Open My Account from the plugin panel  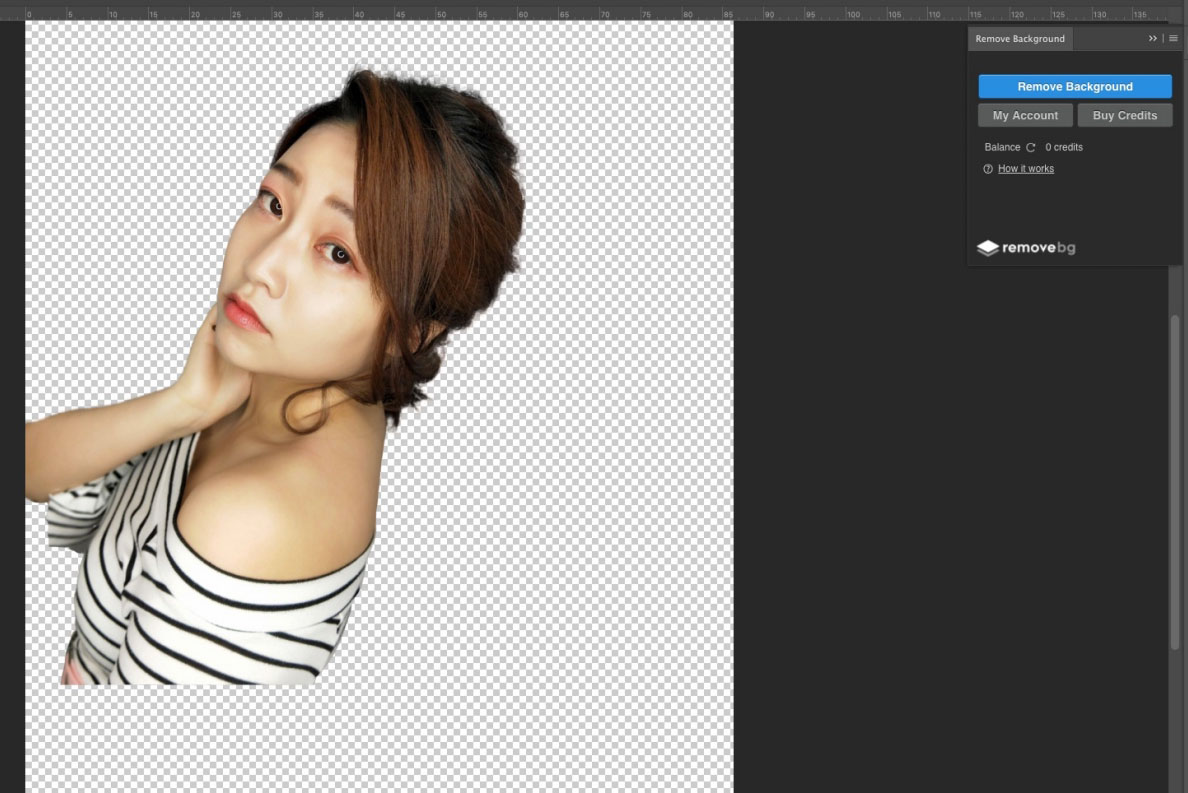[1025, 114]
